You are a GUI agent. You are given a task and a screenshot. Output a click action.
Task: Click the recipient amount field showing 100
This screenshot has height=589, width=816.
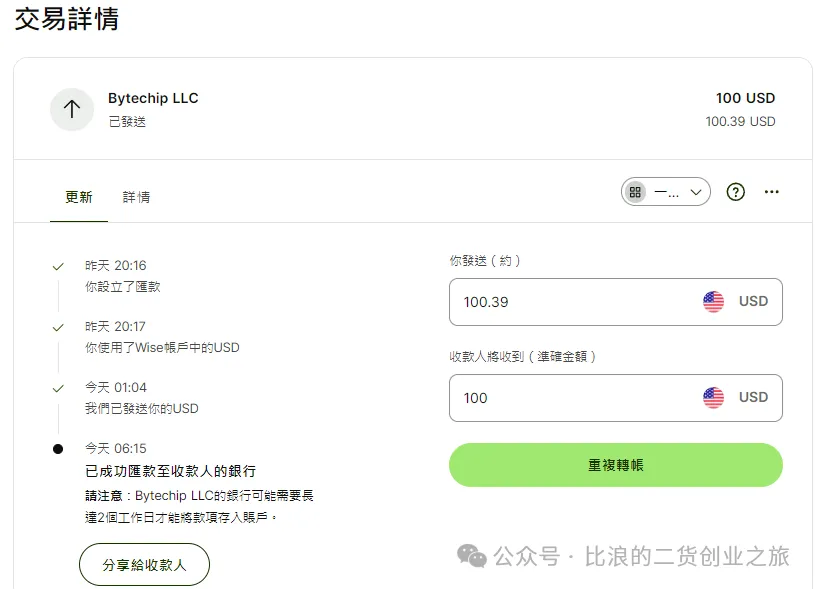(x=570, y=398)
